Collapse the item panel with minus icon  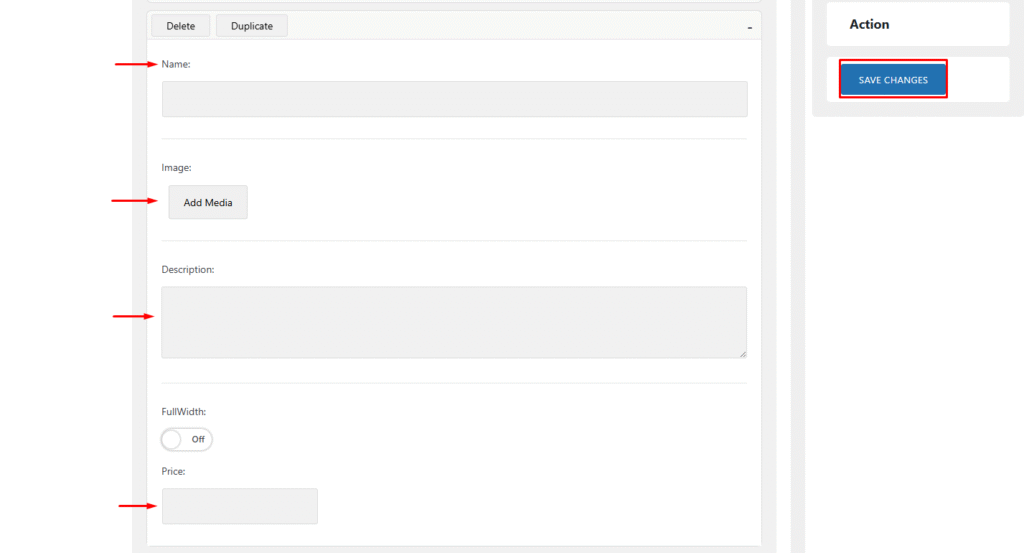coord(749,28)
